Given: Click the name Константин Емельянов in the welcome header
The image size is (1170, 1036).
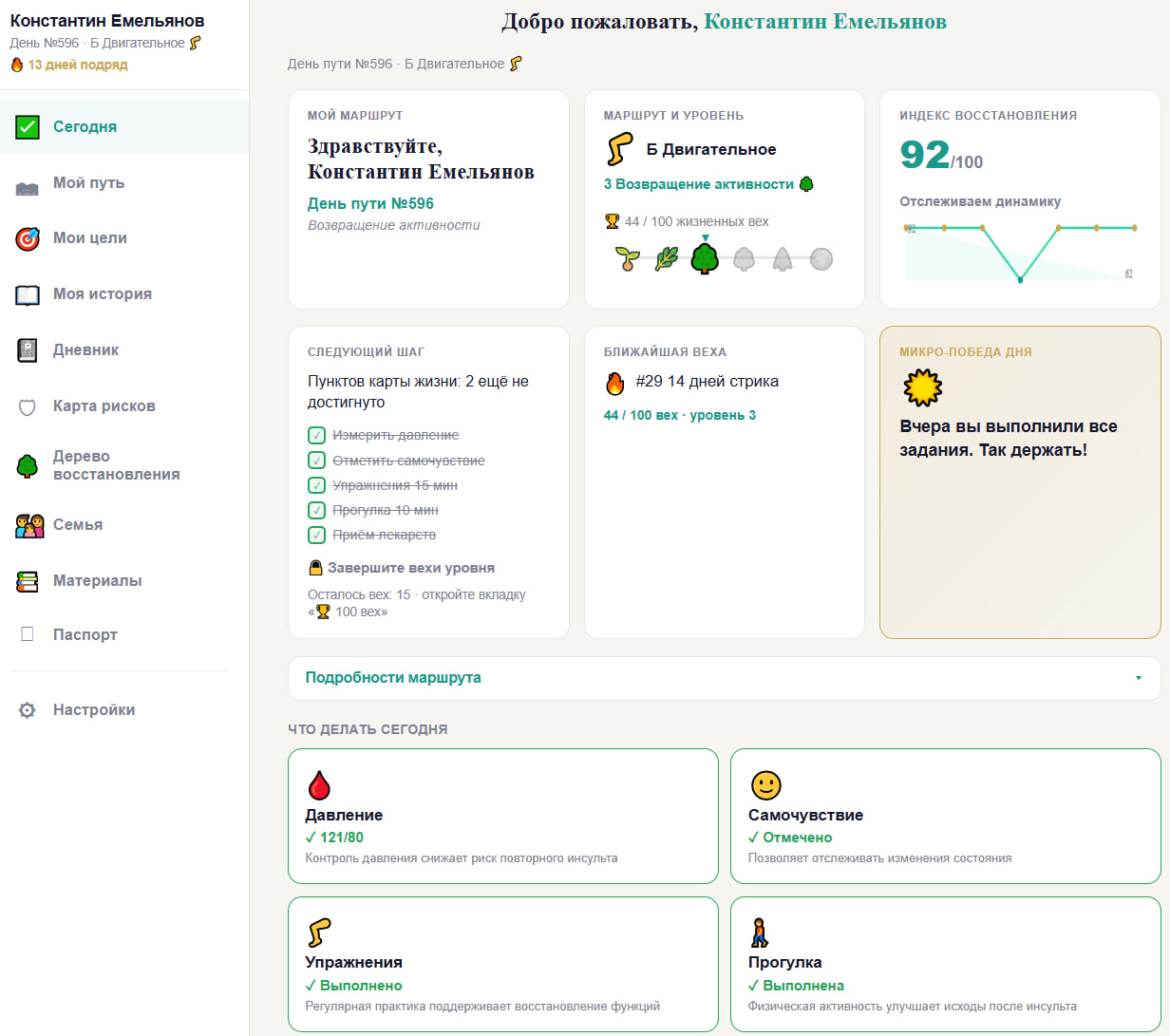Looking at the screenshot, I should point(825,21).
